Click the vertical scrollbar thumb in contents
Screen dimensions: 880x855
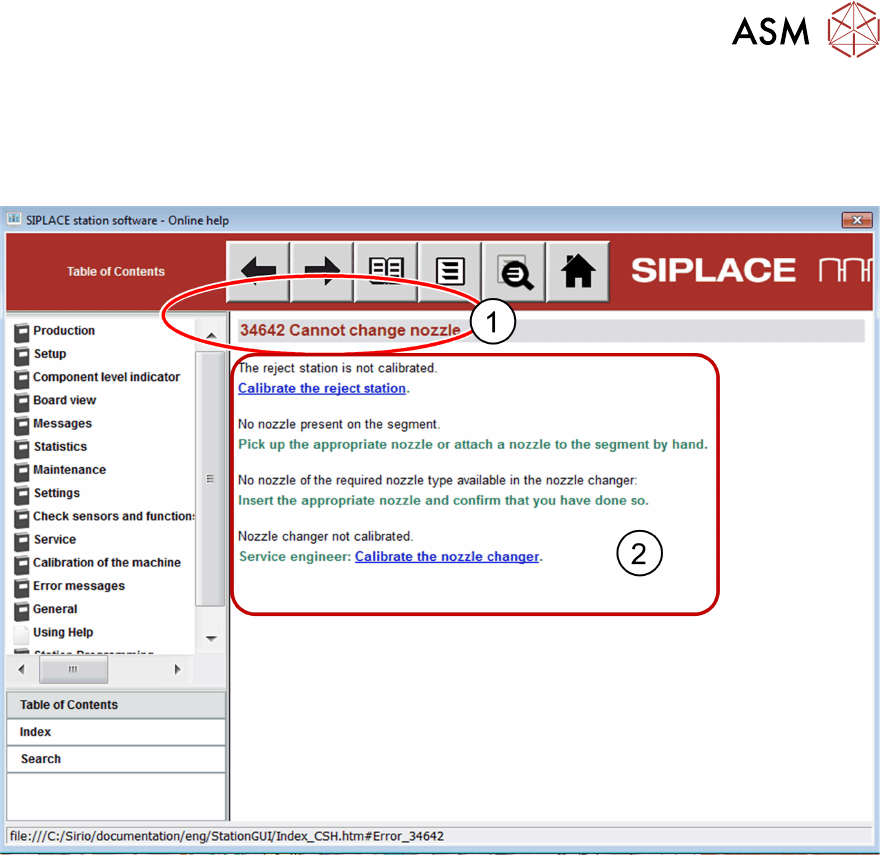(x=210, y=479)
